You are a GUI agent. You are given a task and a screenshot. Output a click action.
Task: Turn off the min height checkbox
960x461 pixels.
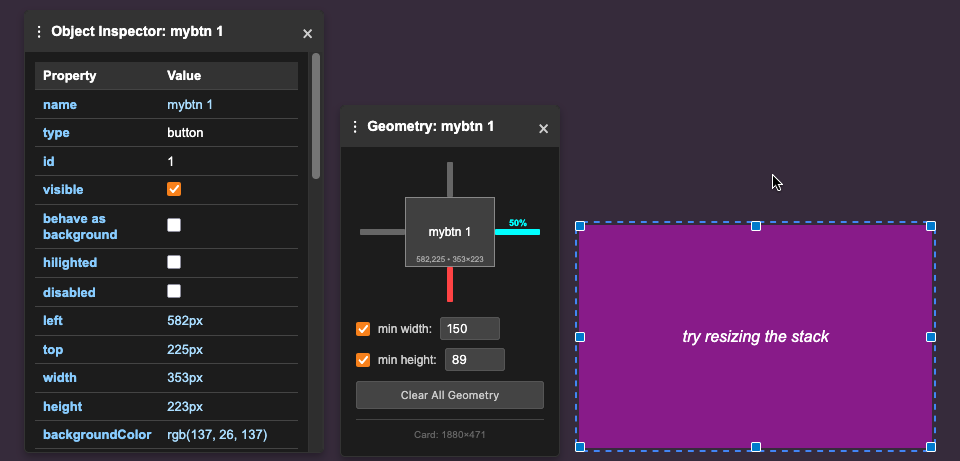363,360
